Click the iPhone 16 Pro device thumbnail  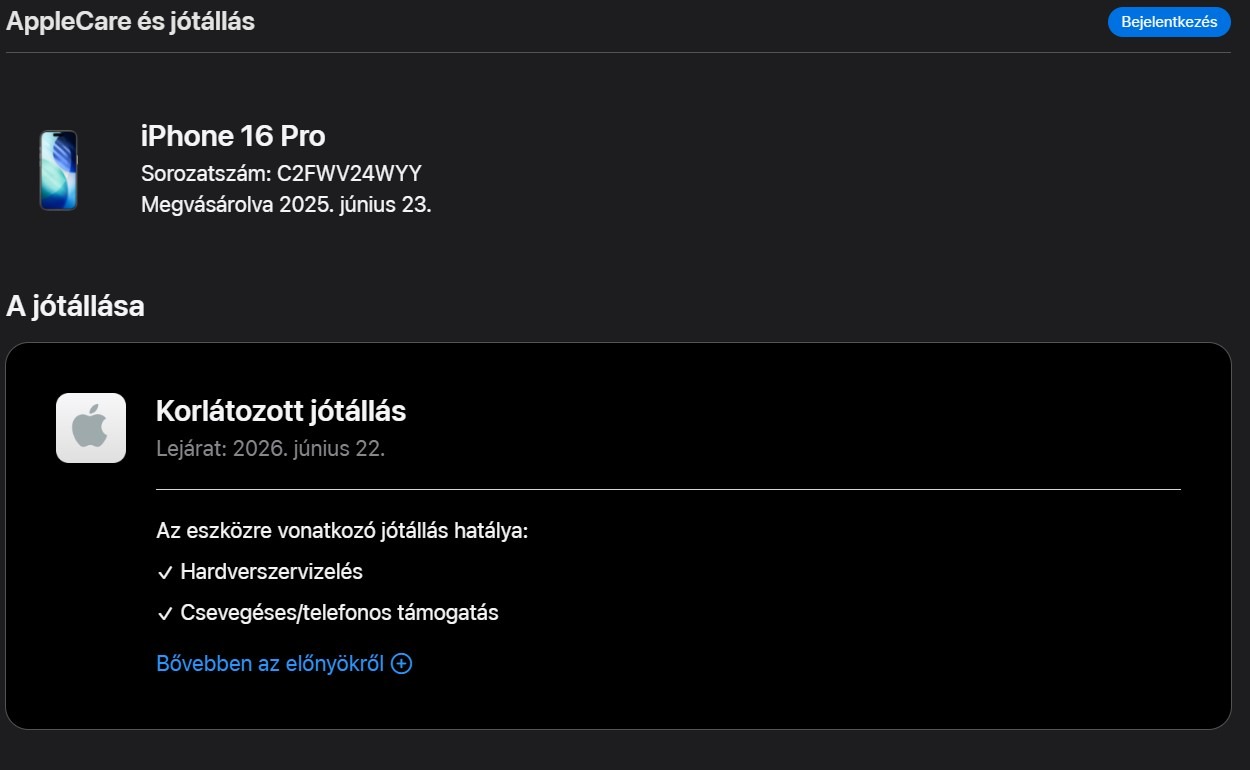58,170
